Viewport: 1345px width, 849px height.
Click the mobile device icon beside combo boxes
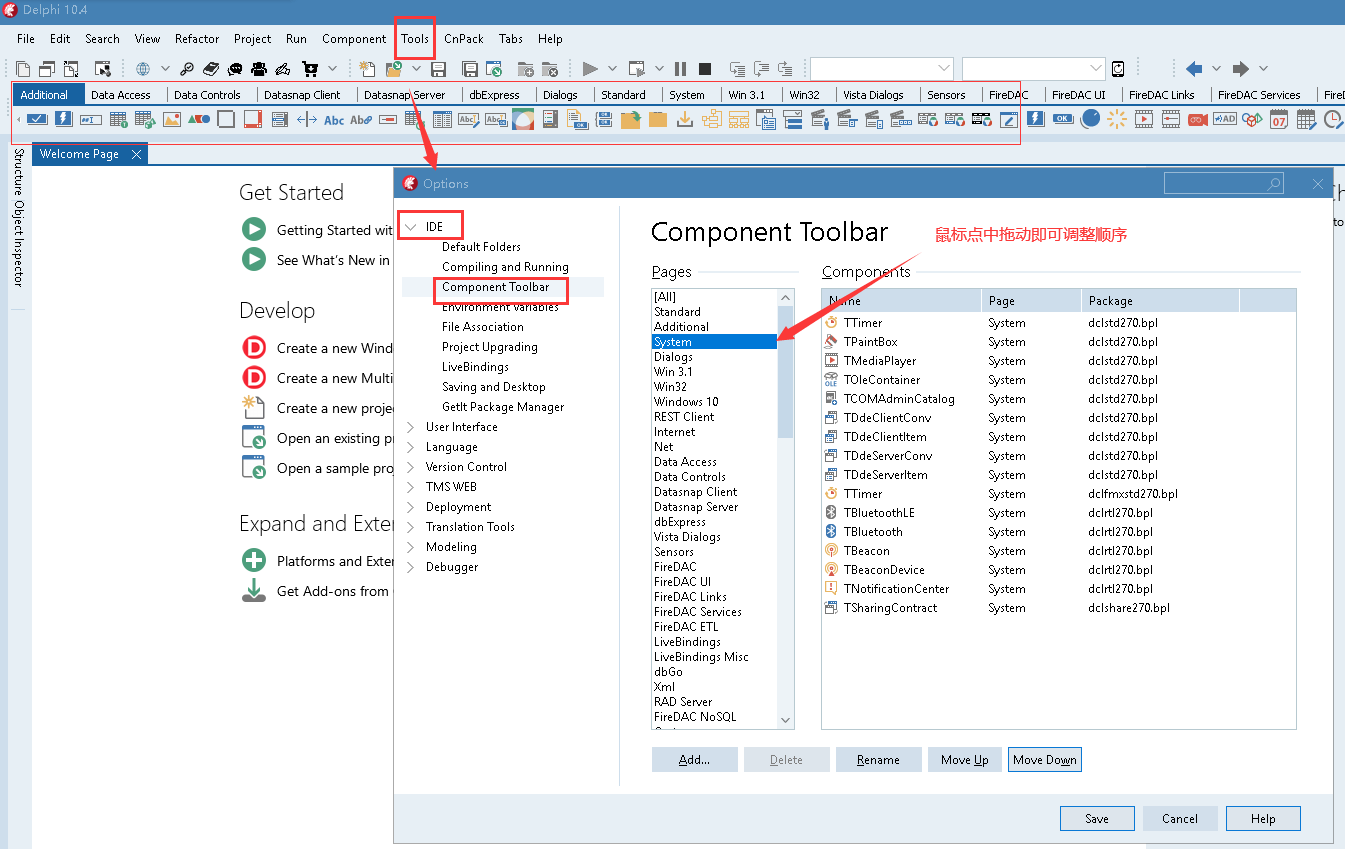1118,69
